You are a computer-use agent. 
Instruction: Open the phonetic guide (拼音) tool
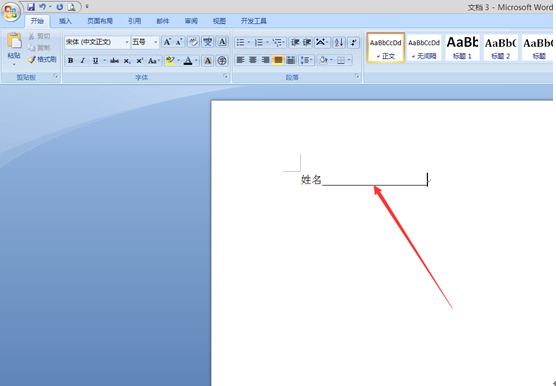pos(207,42)
